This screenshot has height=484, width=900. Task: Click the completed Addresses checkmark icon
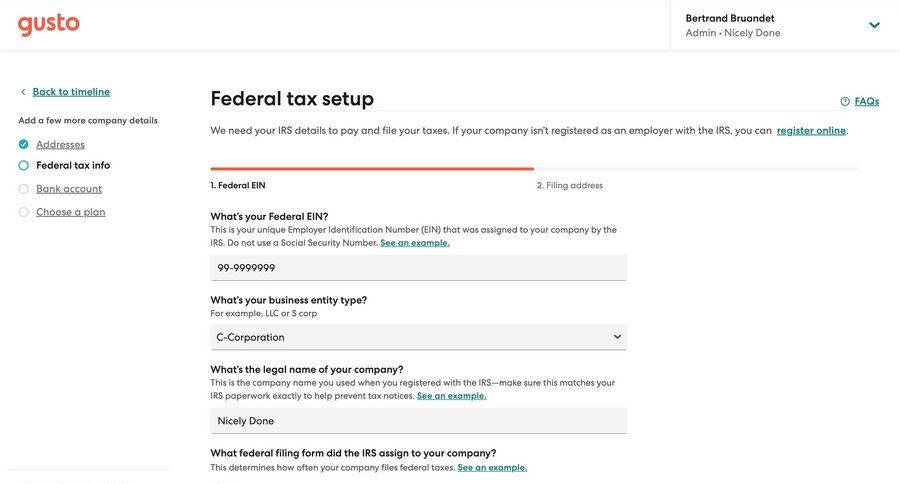tap(23, 144)
